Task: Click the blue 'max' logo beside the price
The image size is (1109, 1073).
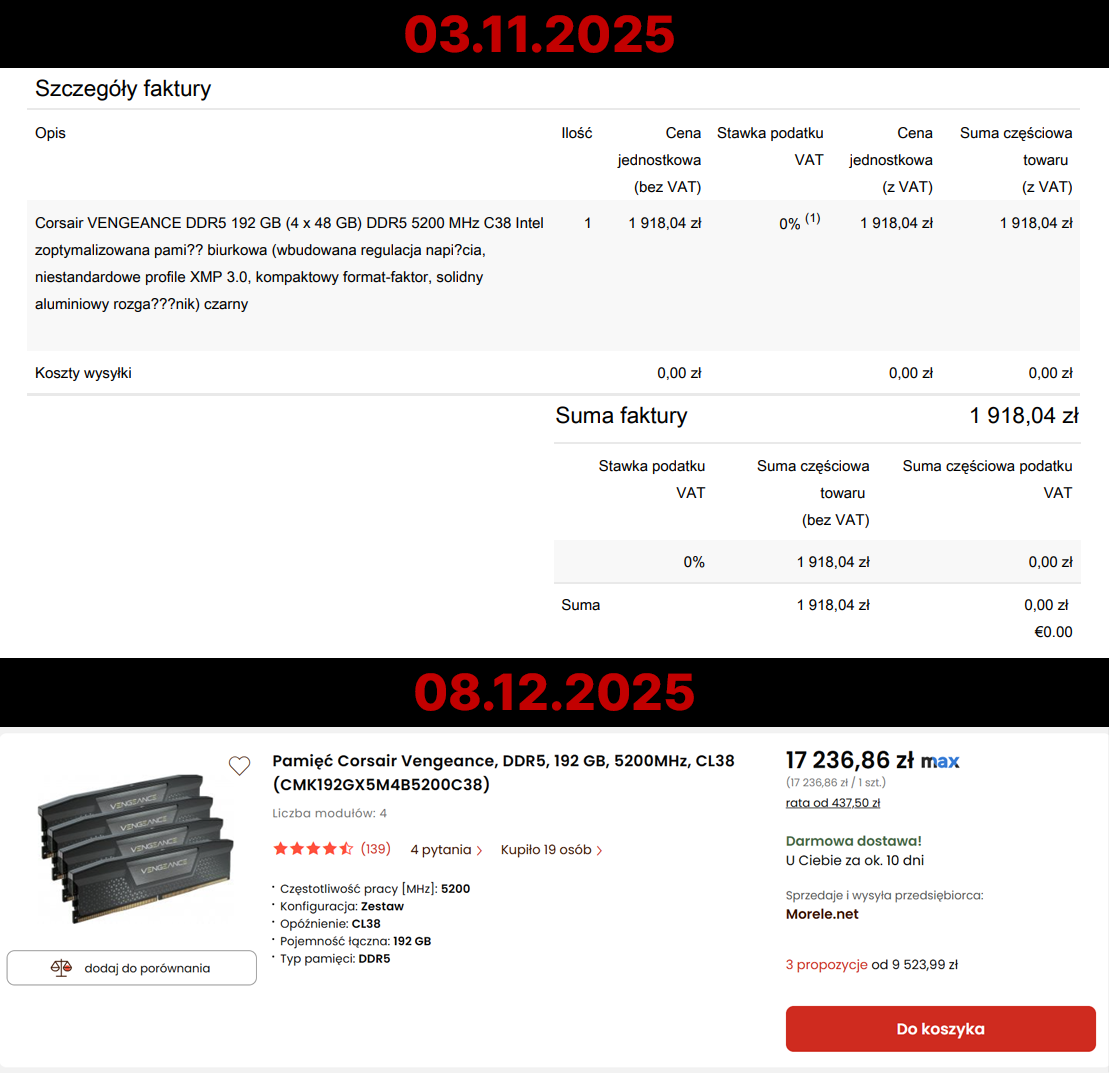Action: point(940,761)
